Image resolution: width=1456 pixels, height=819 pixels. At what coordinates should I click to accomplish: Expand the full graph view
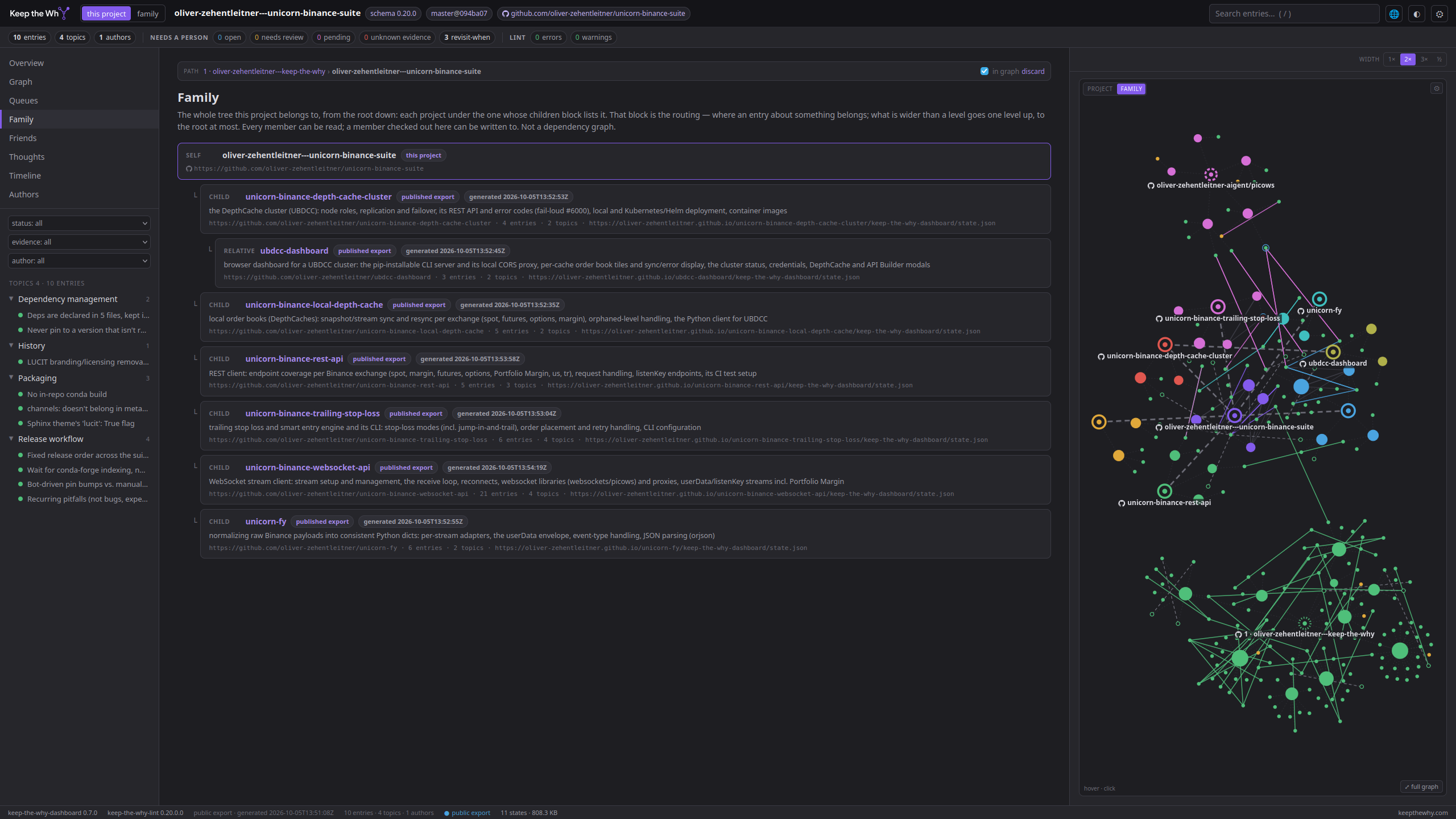coord(1421,787)
